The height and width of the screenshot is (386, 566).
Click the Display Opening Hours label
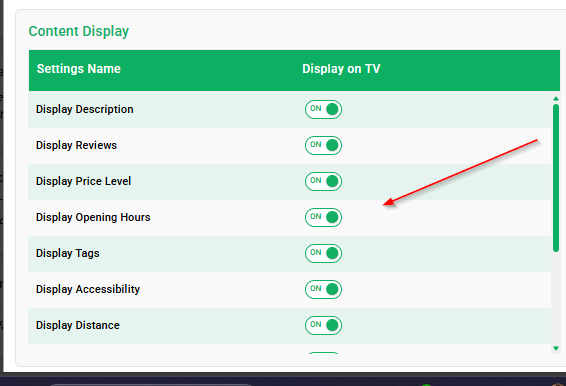pos(93,217)
